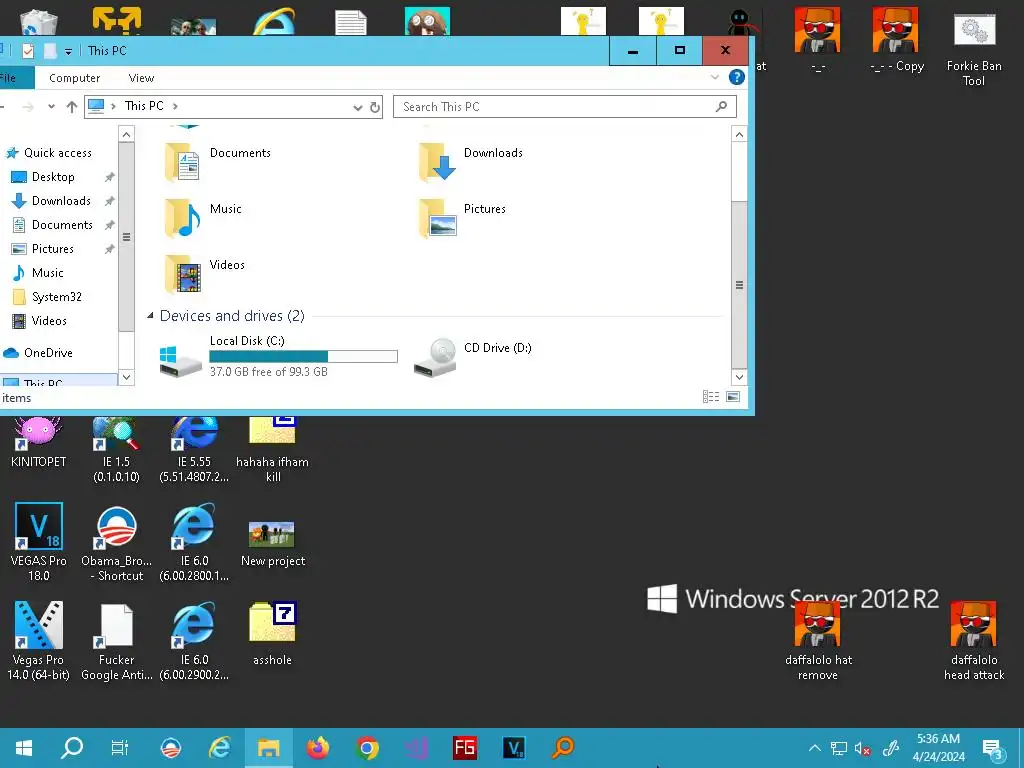1024x768 pixels.
Task: Open the Music folder icon
Action: (182, 217)
